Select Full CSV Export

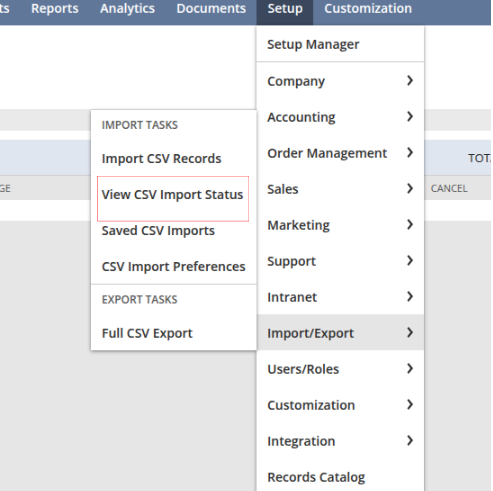pyautogui.click(x=147, y=333)
